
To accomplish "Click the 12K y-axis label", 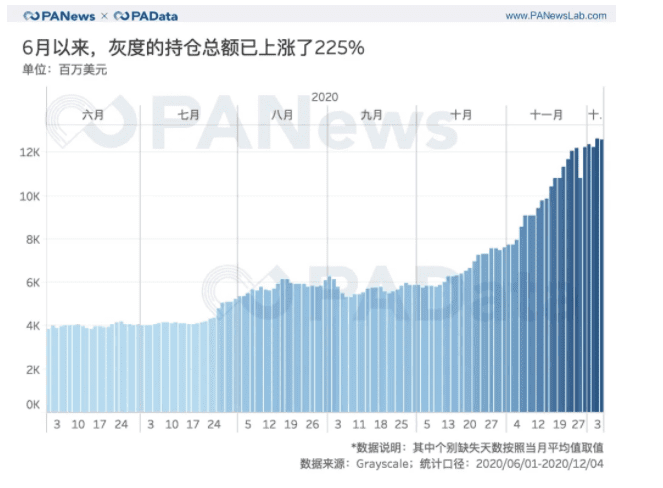I will point(30,152).
